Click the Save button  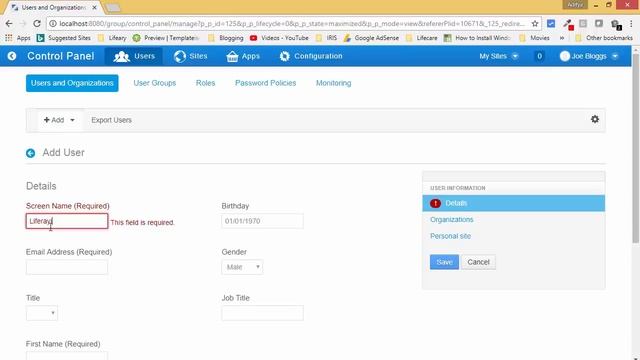click(x=444, y=262)
